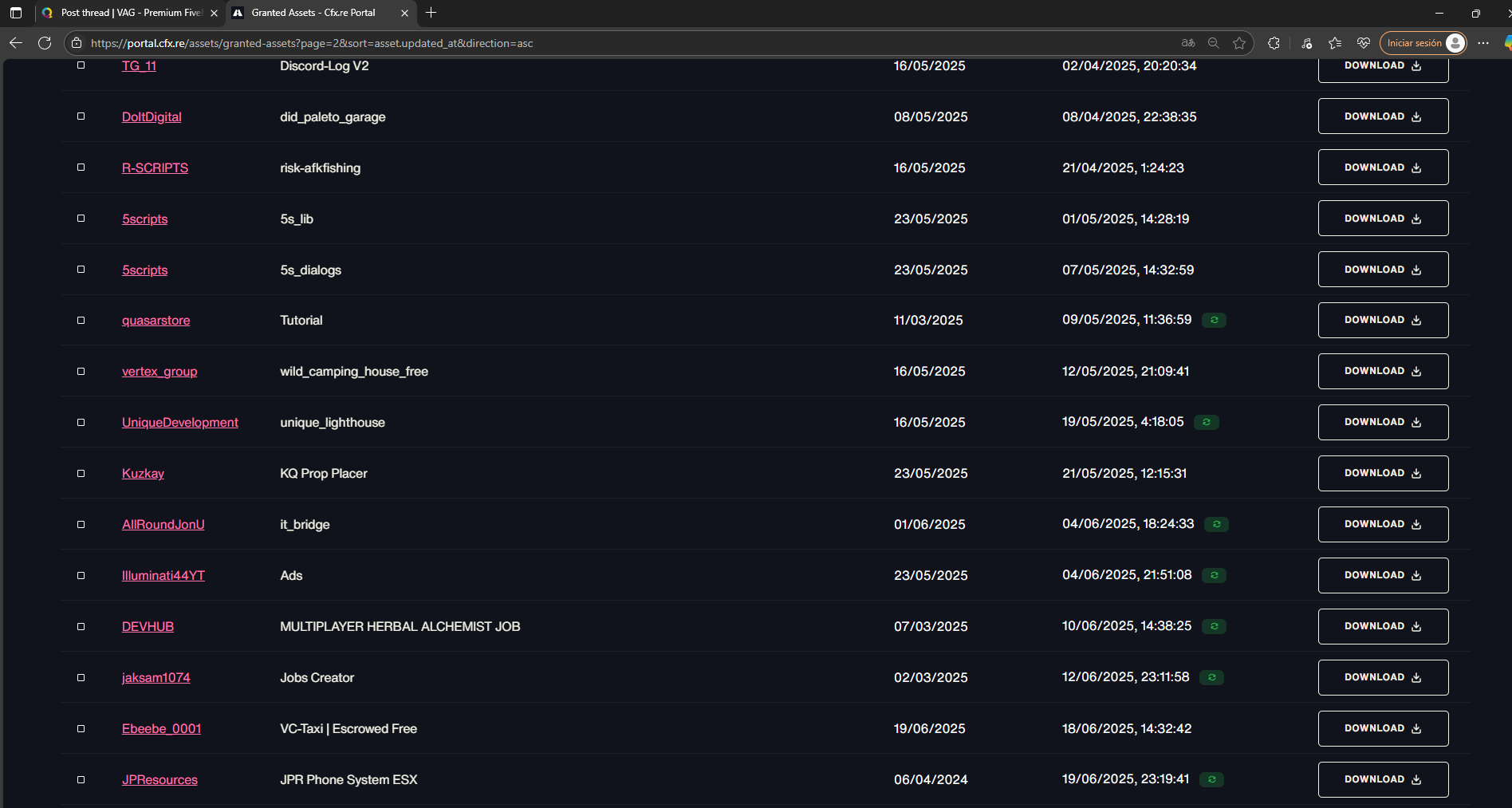Select the did_paleto_garage row checkbox

[x=81, y=116]
